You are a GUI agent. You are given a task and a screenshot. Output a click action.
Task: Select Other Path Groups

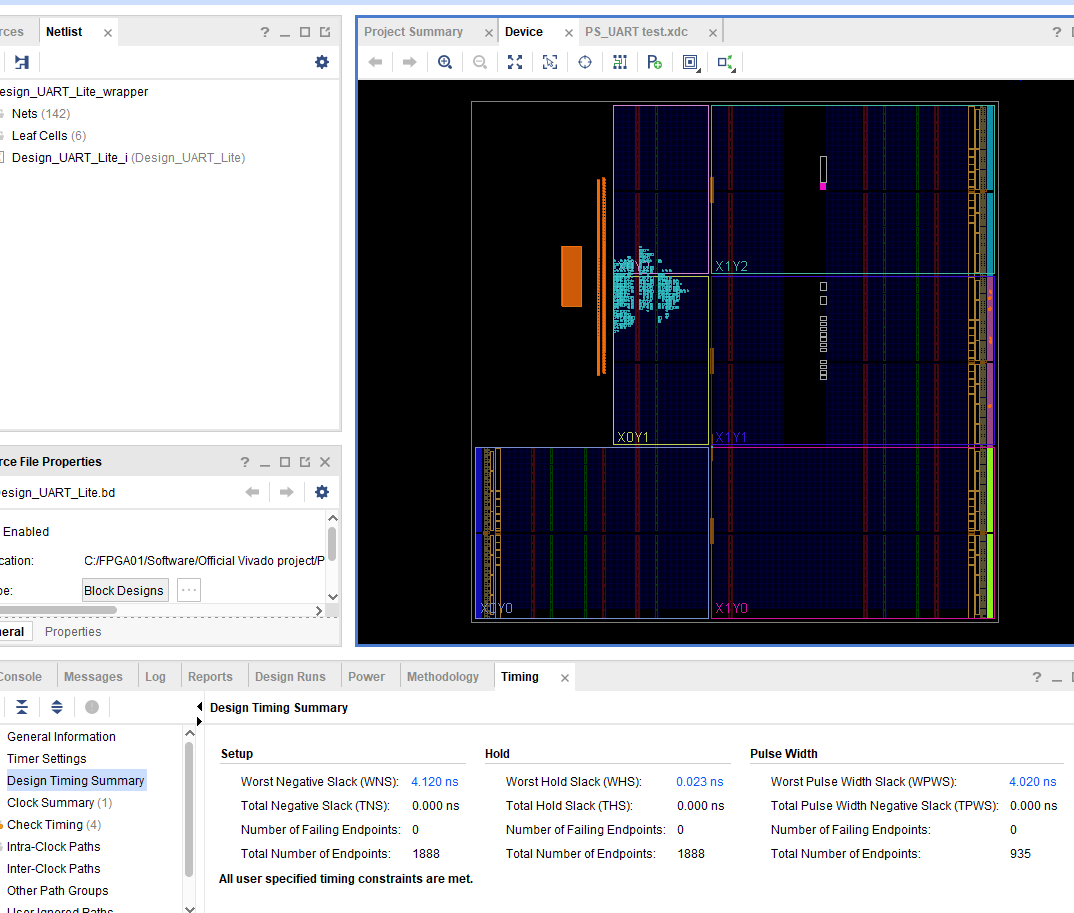point(58,890)
